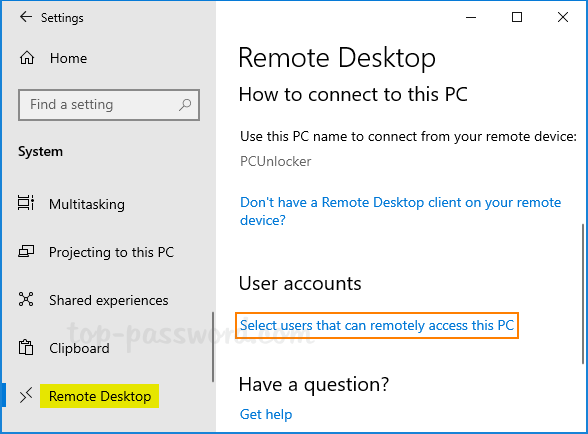This screenshot has width=588, height=434.
Task: Click the sidebar vertical scrollbar
Action: coord(213,347)
